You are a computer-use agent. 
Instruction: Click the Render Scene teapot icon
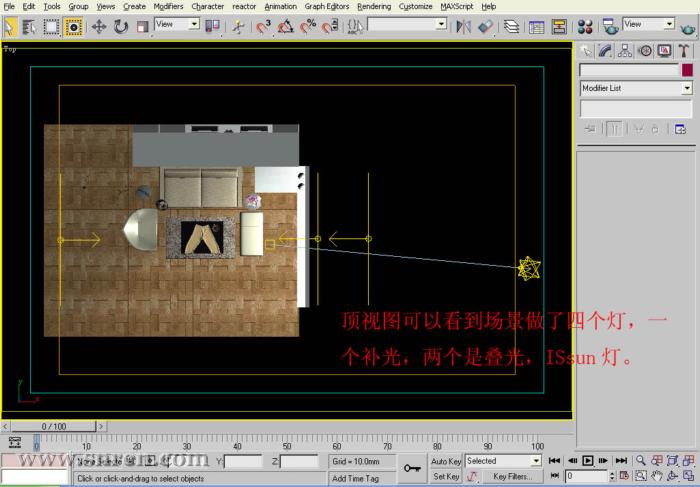click(610, 26)
